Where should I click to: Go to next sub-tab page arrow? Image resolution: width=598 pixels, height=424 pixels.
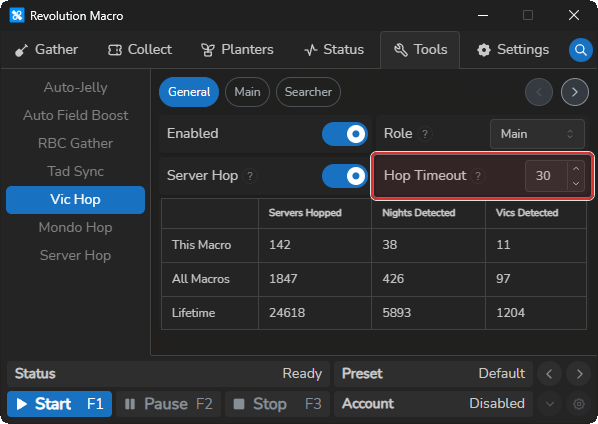pyautogui.click(x=575, y=92)
